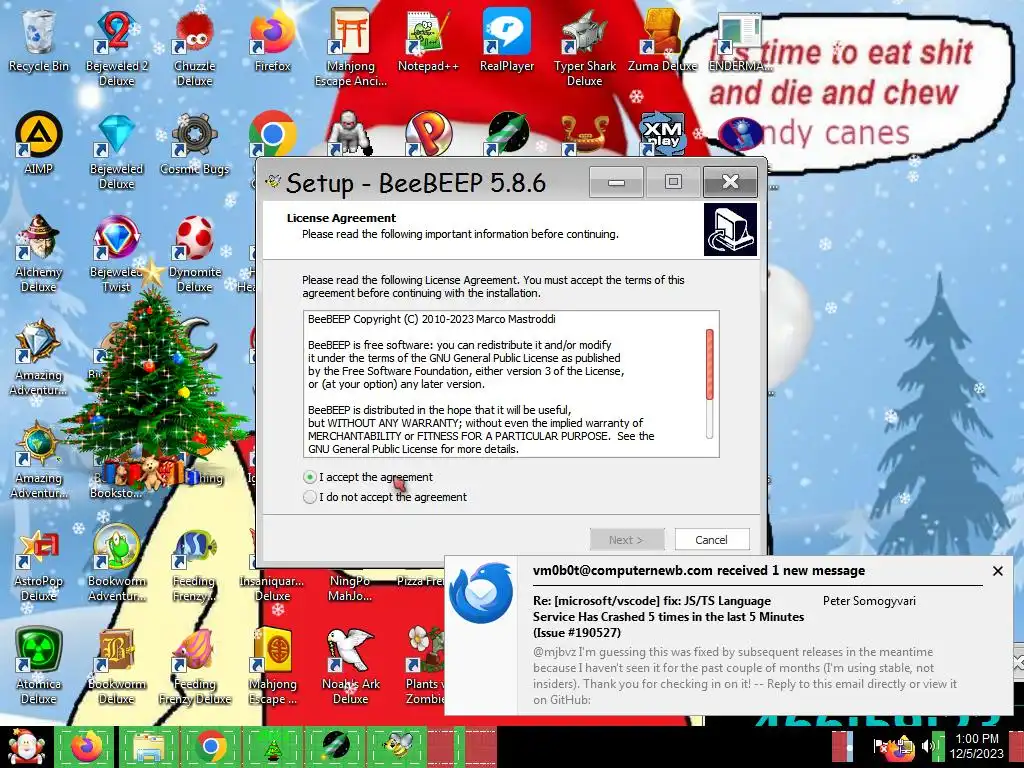Click the taskbar clock showing 1:00 PM
1024x768 pixels.
coord(977,746)
